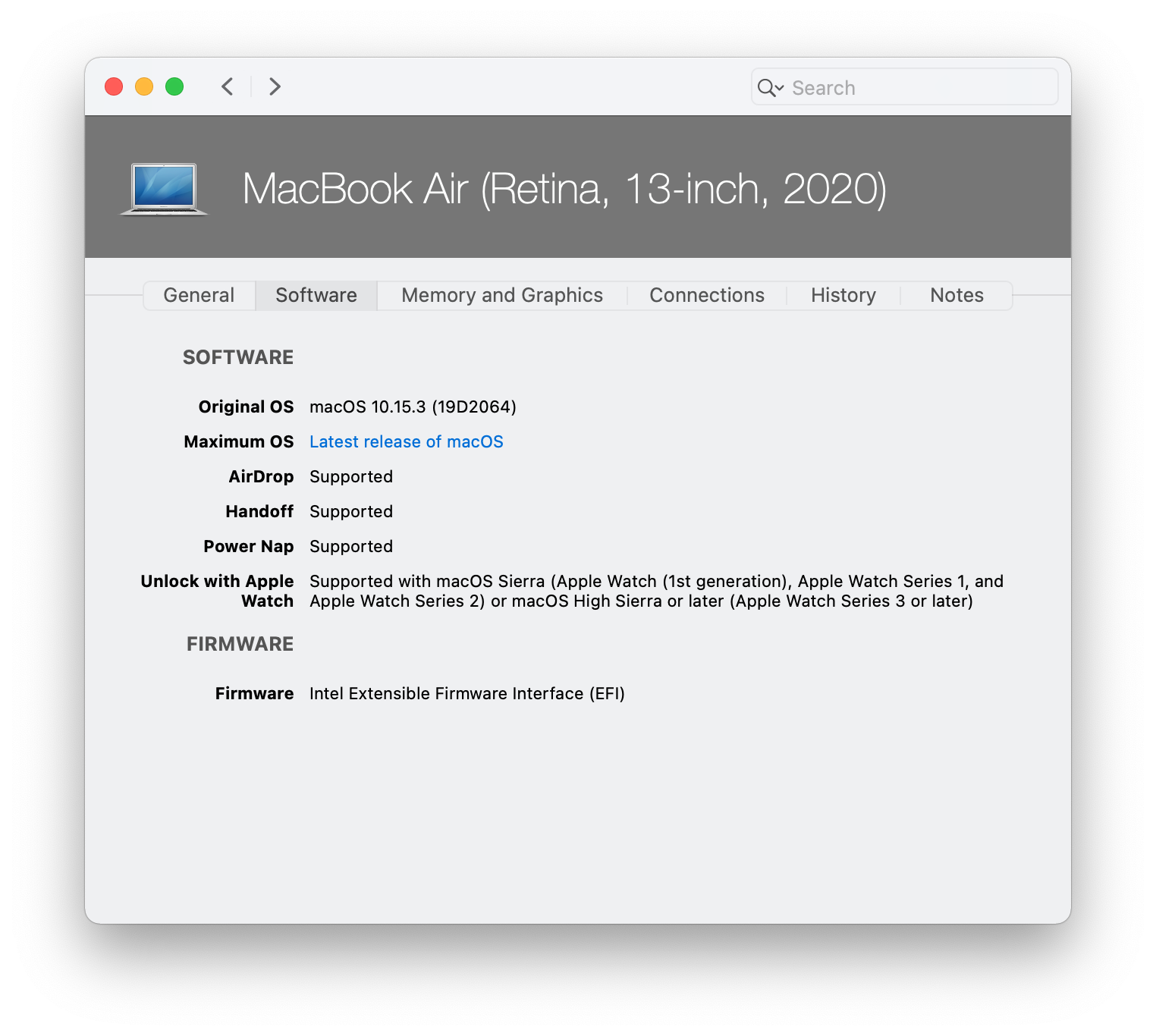Viewport: 1156px width, 1036px height.
Task: Go back with the left chevron
Action: click(x=228, y=86)
